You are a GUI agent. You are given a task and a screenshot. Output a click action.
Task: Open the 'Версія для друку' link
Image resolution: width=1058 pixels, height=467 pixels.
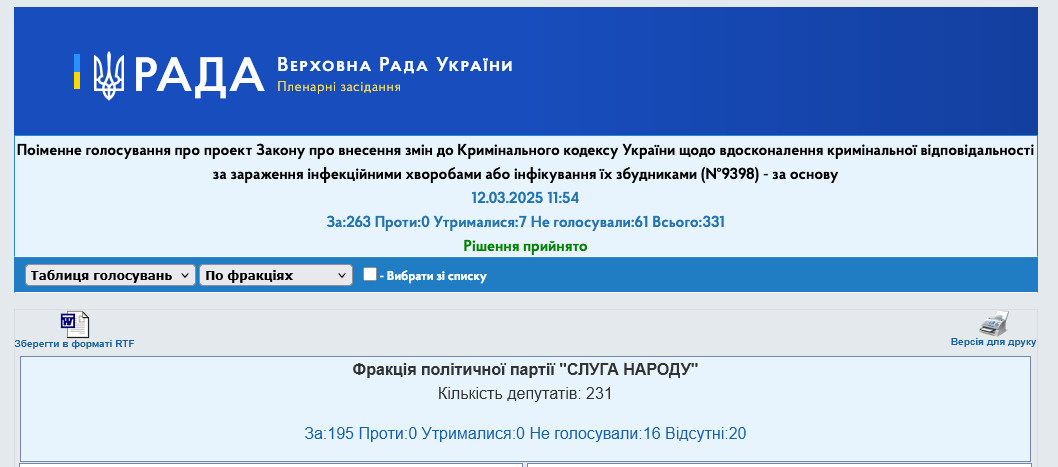[992, 342]
